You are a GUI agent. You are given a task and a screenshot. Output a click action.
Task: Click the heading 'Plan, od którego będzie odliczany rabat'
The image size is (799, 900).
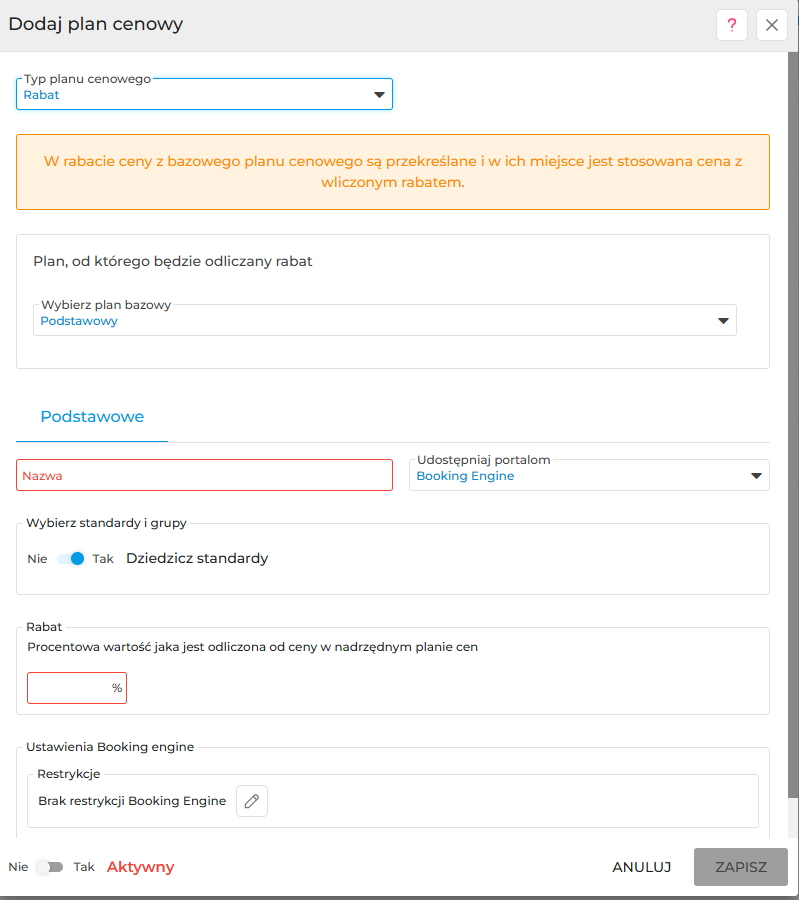(x=173, y=261)
